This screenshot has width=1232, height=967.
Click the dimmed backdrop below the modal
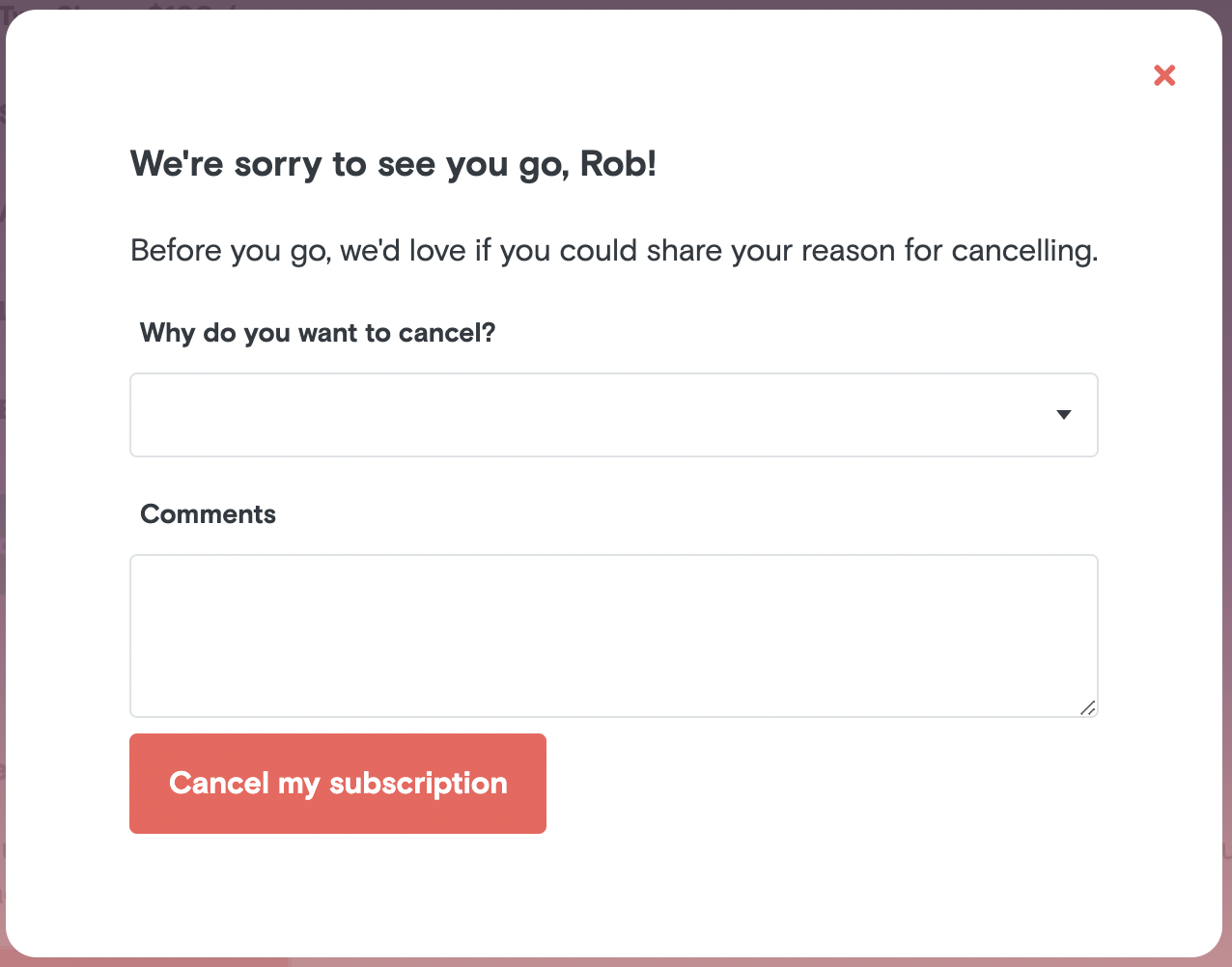coord(618,962)
